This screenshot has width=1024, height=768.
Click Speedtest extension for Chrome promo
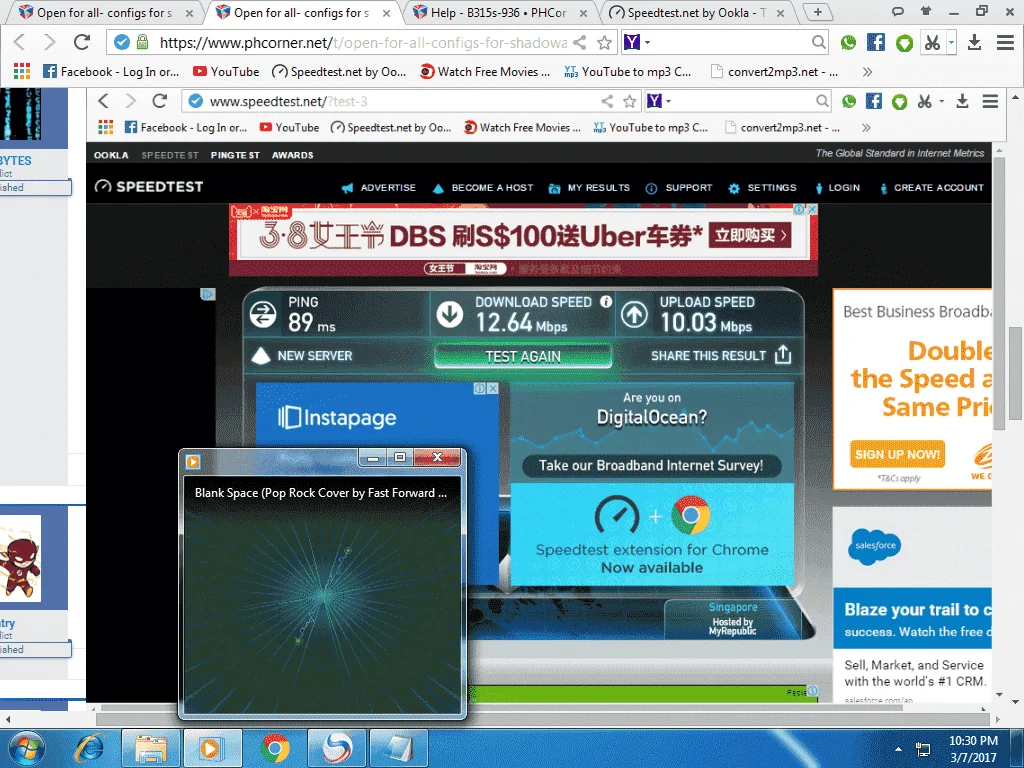click(652, 535)
